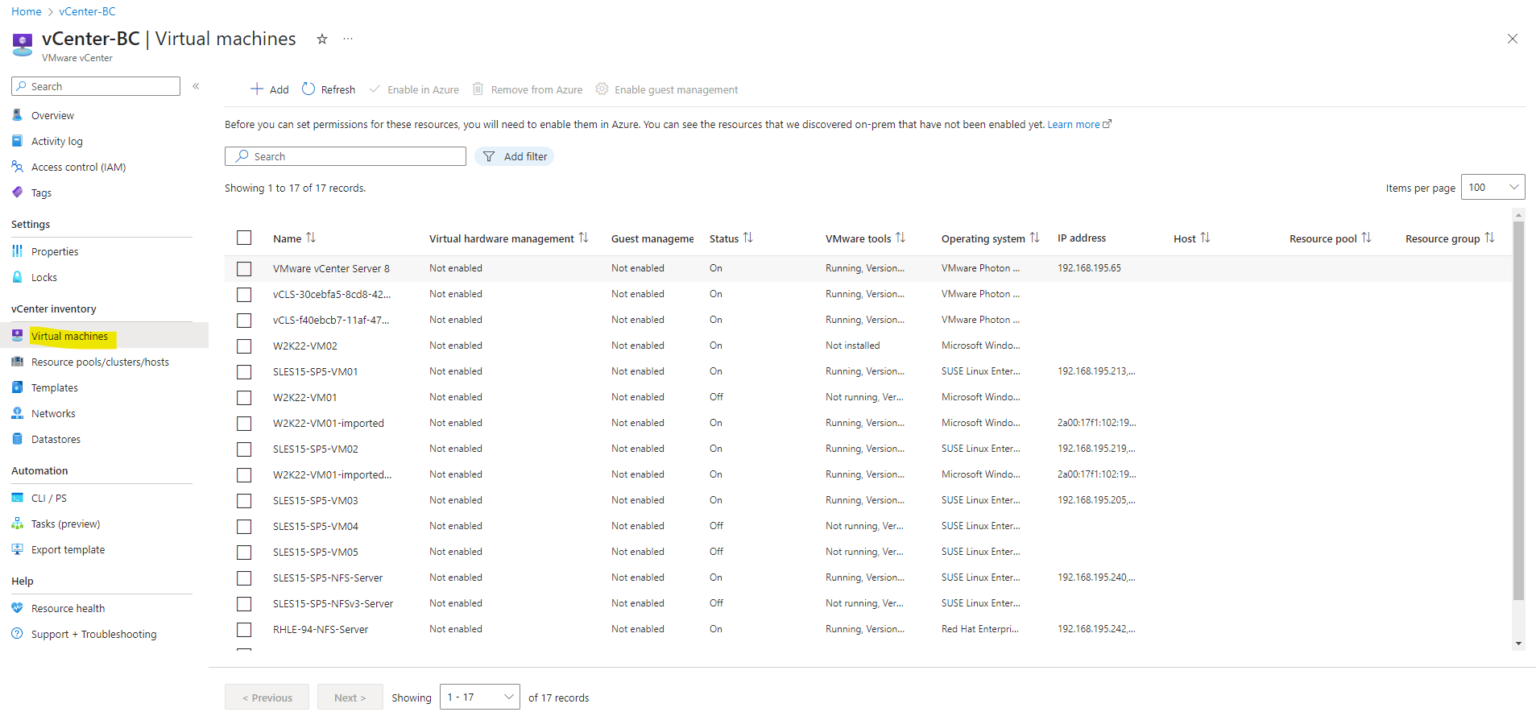Click the star icon next to vCenter-BC

coord(321,38)
